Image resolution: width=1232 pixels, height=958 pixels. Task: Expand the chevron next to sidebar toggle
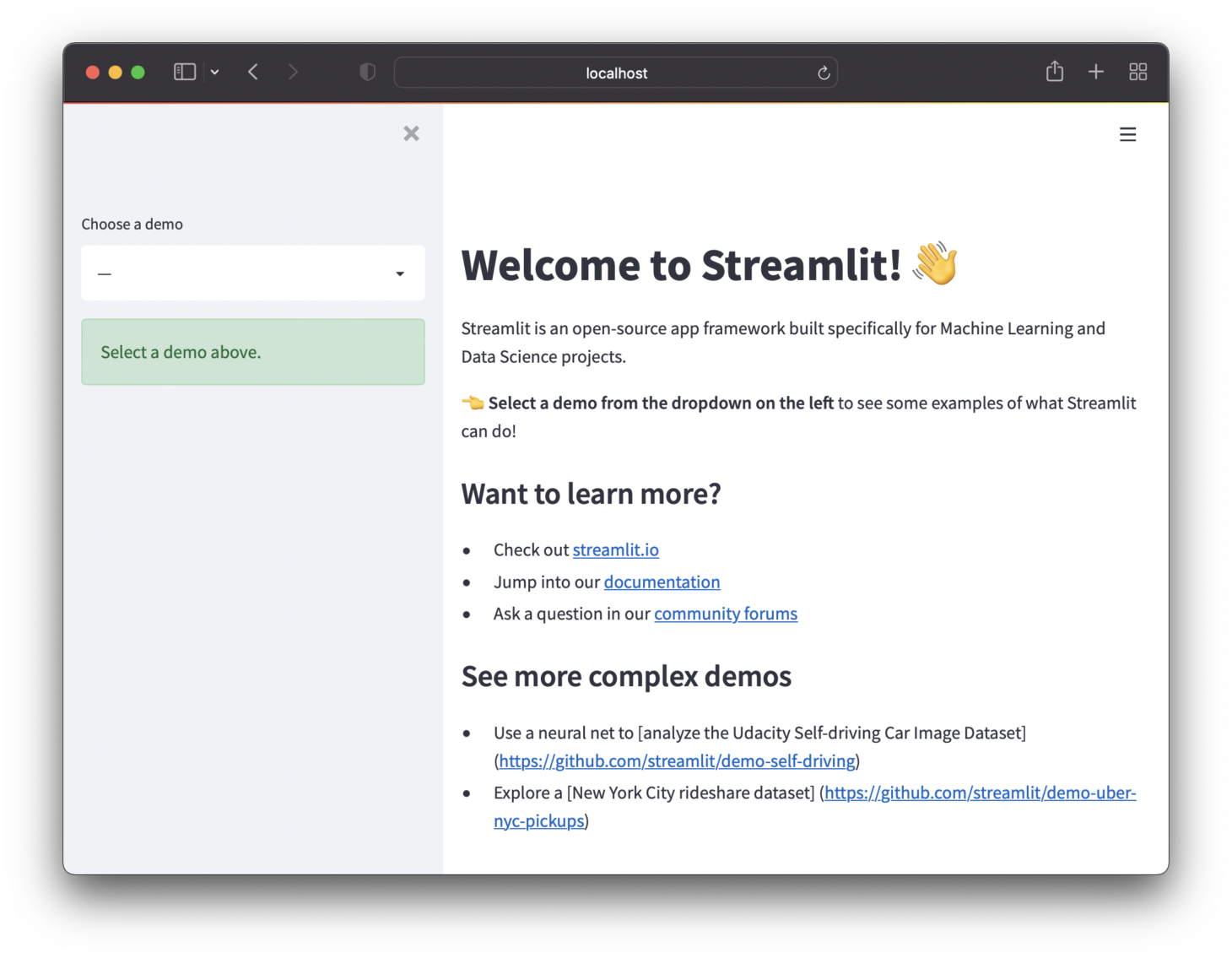tap(215, 72)
